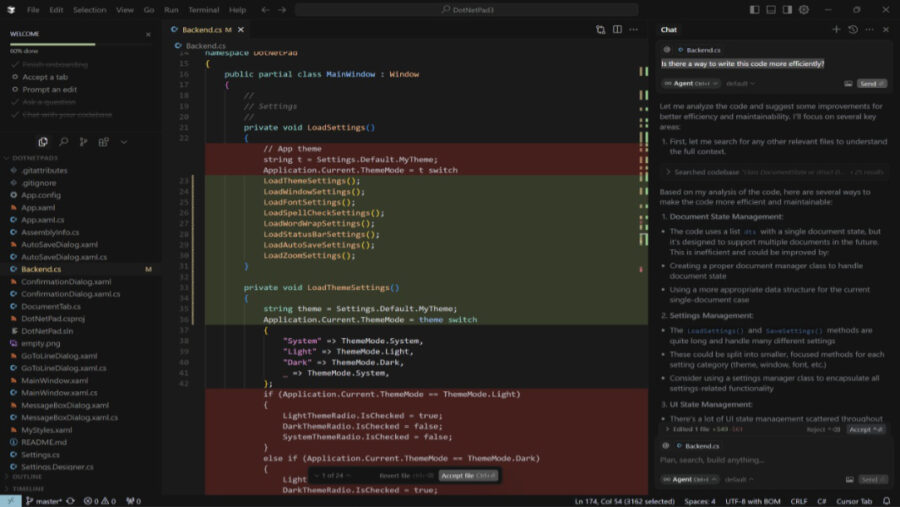Open the Explorer view icon
The width and height of the screenshot is (900, 507).
tap(43, 142)
